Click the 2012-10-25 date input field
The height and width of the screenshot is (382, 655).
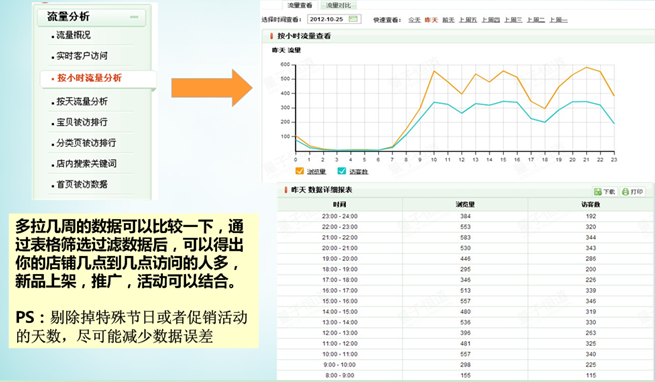334,19
